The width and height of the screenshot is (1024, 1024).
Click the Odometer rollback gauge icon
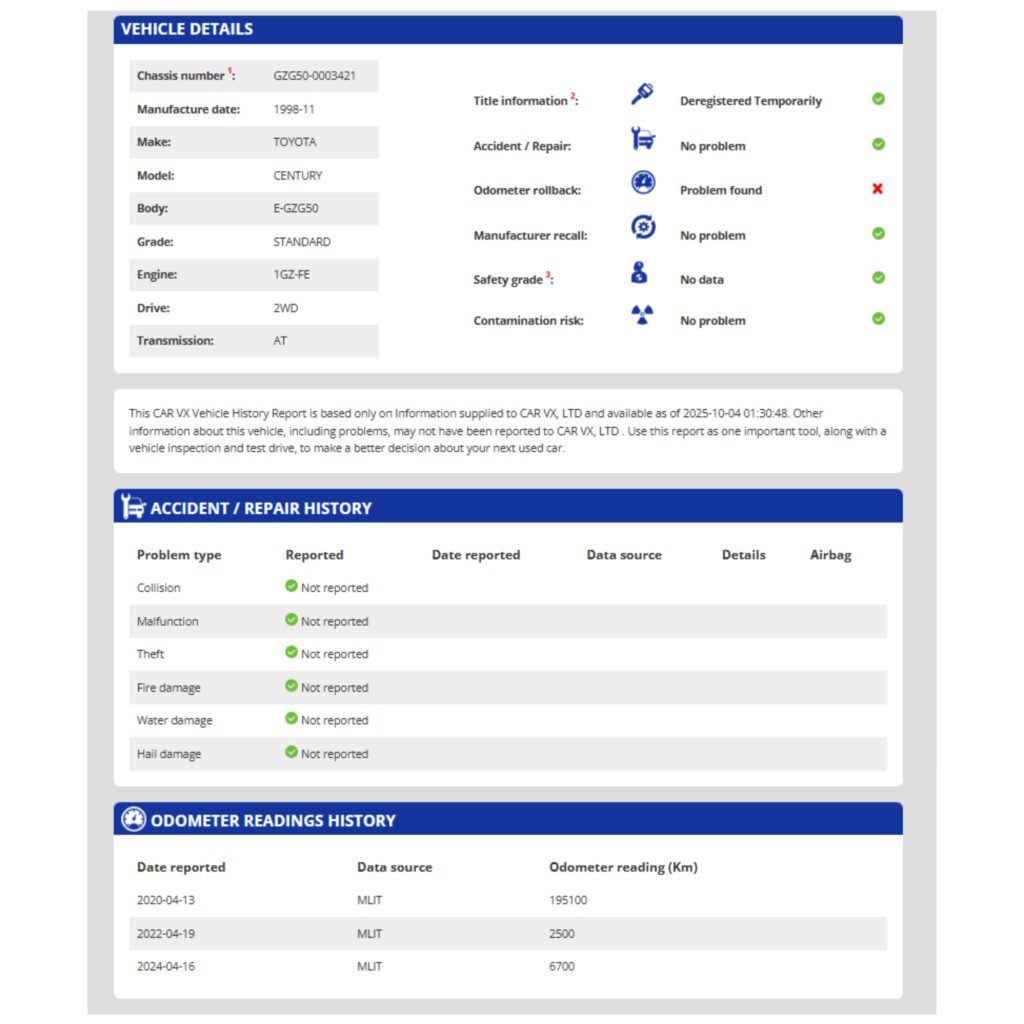643,183
